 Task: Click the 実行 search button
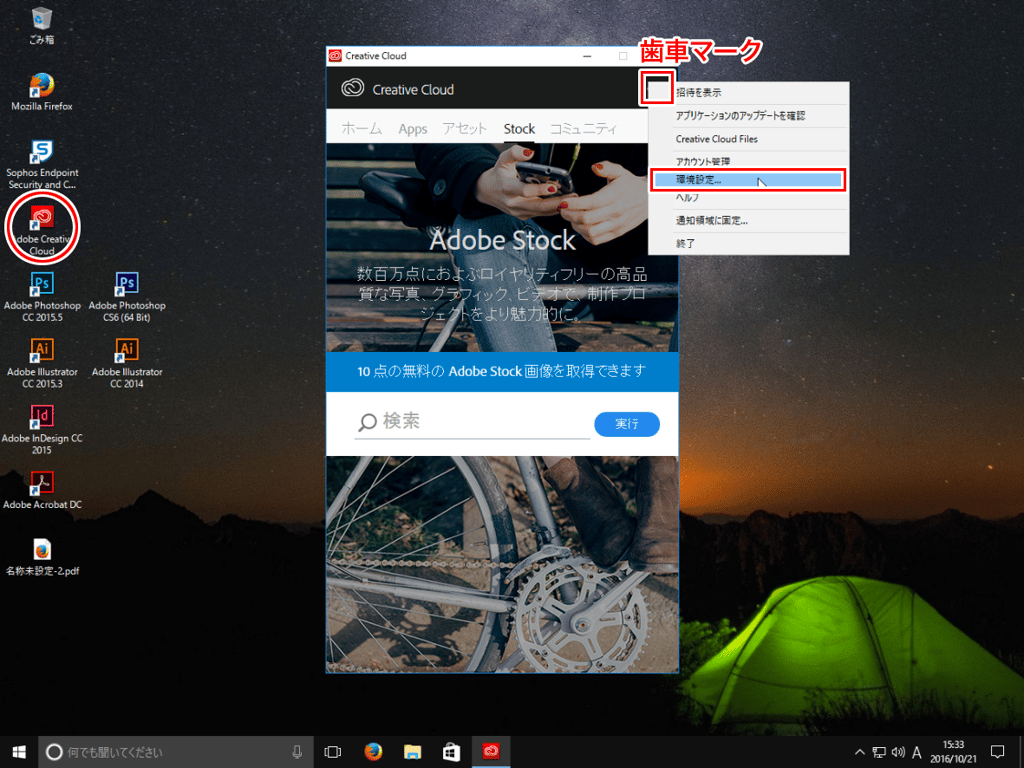tap(626, 423)
